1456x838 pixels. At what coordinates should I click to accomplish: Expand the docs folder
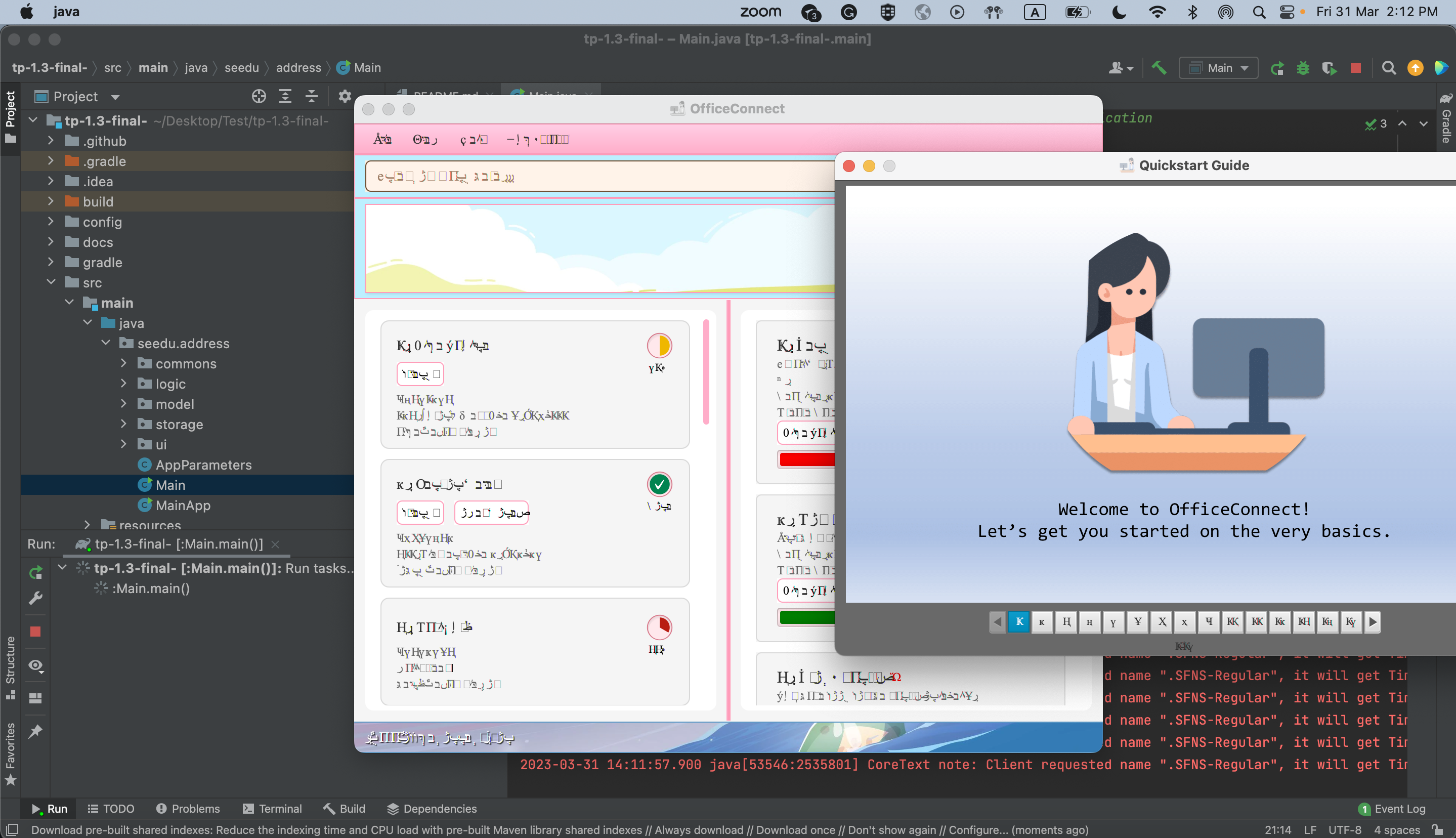click(x=51, y=242)
